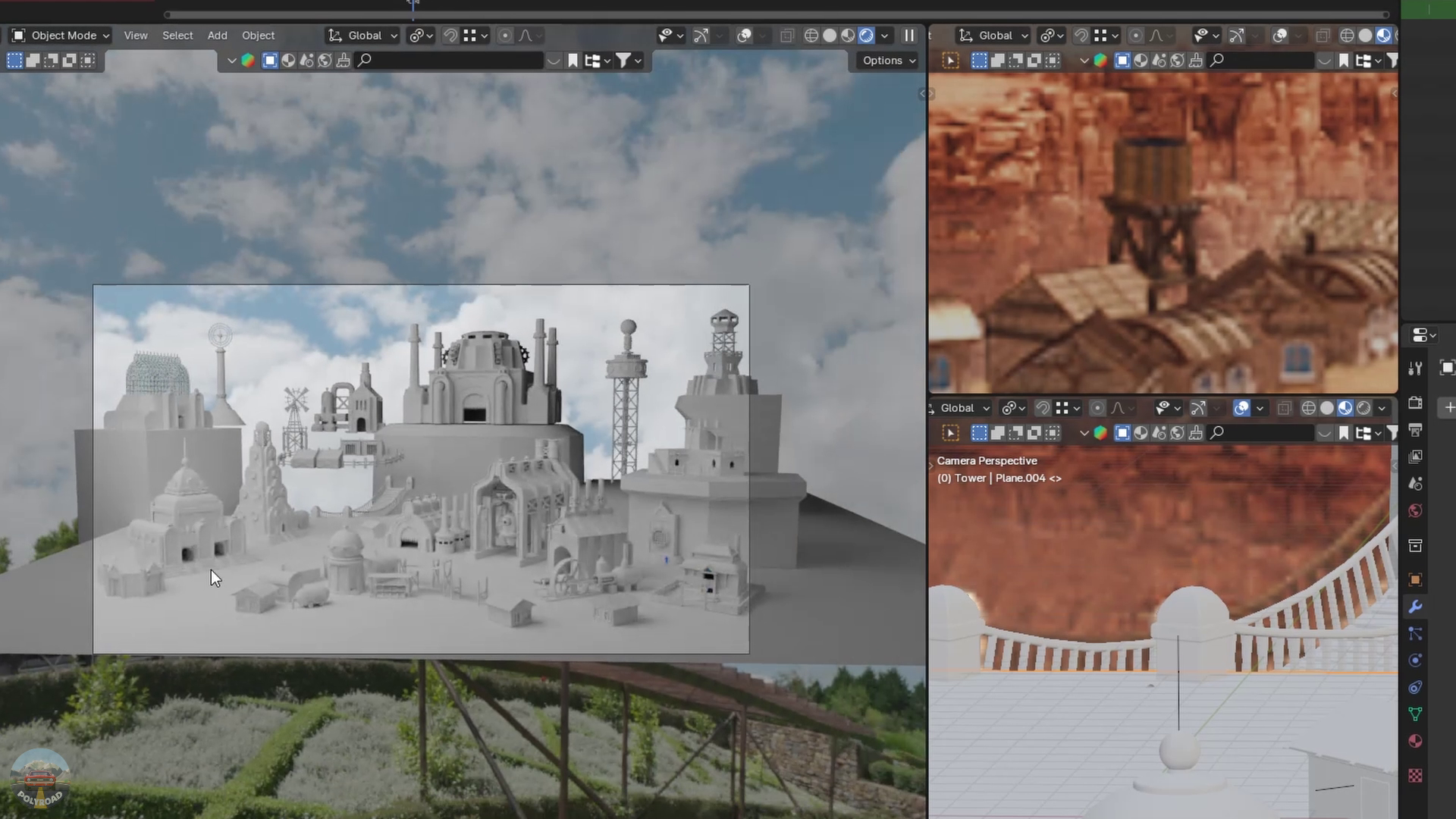
Task: Select wireframe shading in top-right viewport
Action: [1347, 36]
